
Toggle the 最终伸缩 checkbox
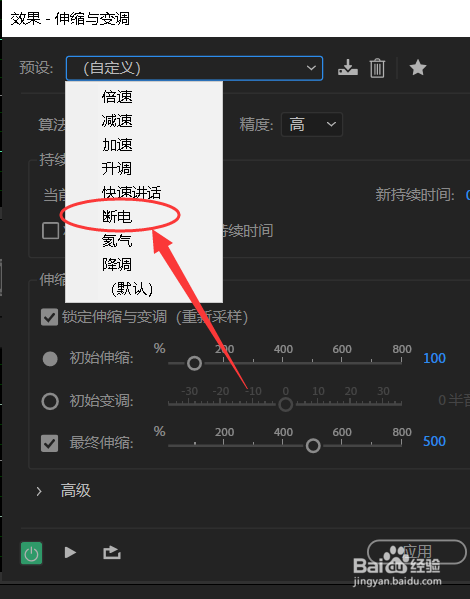click(50, 443)
